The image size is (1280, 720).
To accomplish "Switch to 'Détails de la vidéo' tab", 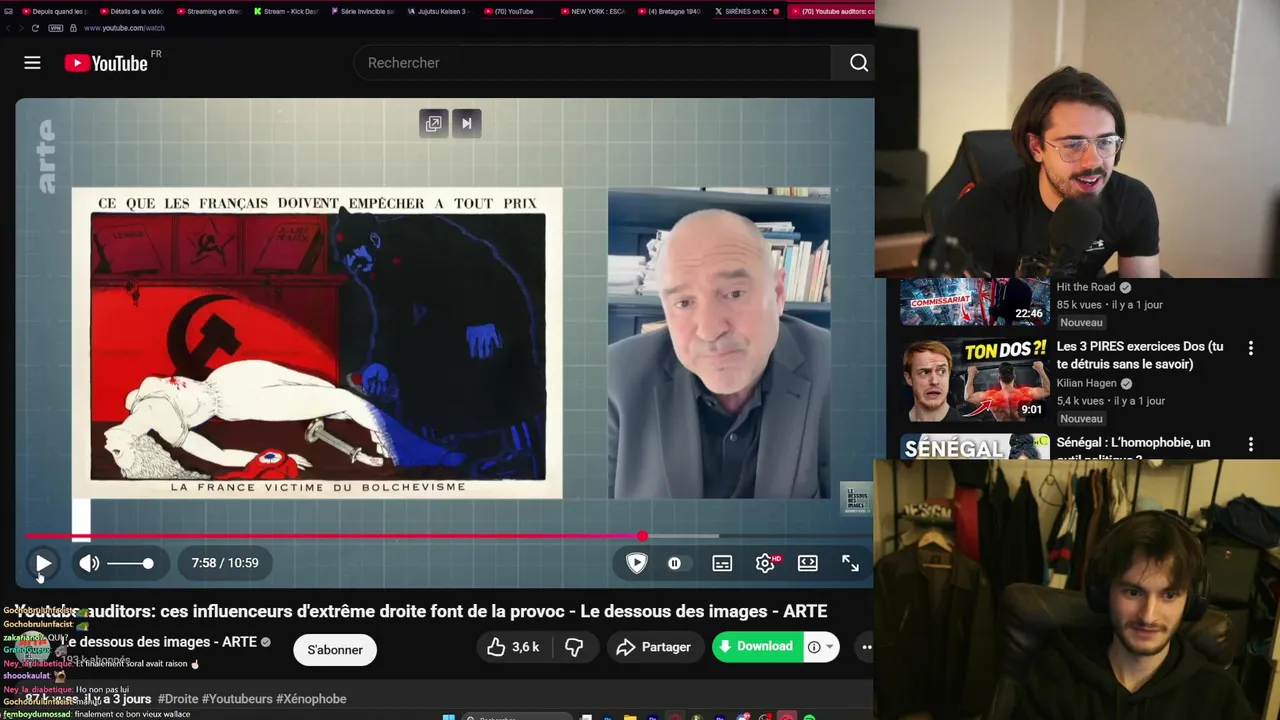I will coord(132,11).
